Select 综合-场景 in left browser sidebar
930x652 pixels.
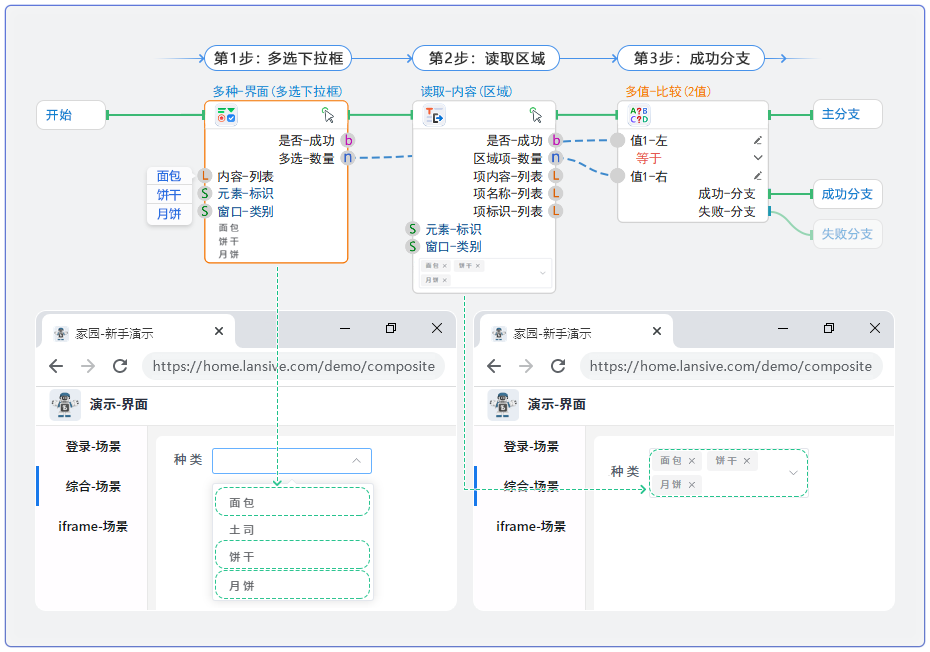coord(93,487)
